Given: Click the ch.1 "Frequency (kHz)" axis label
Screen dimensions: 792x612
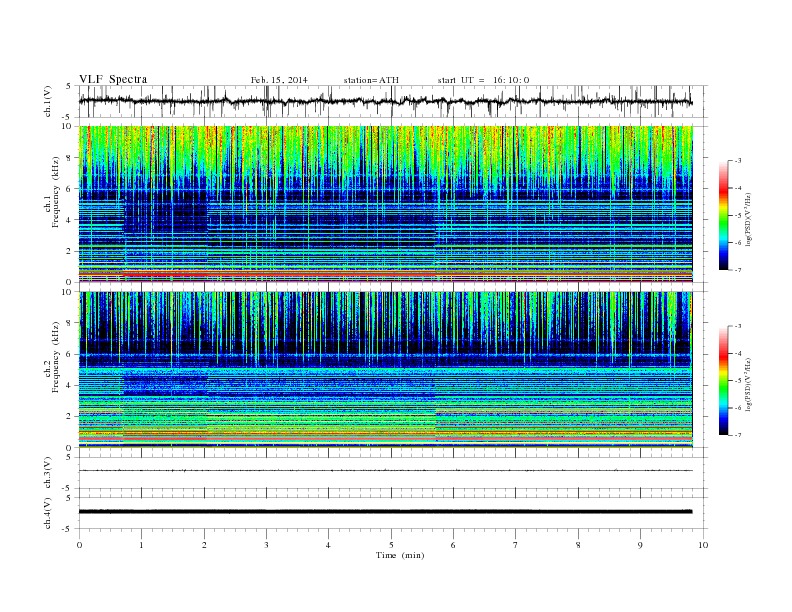Looking at the screenshot, I should coord(56,192).
